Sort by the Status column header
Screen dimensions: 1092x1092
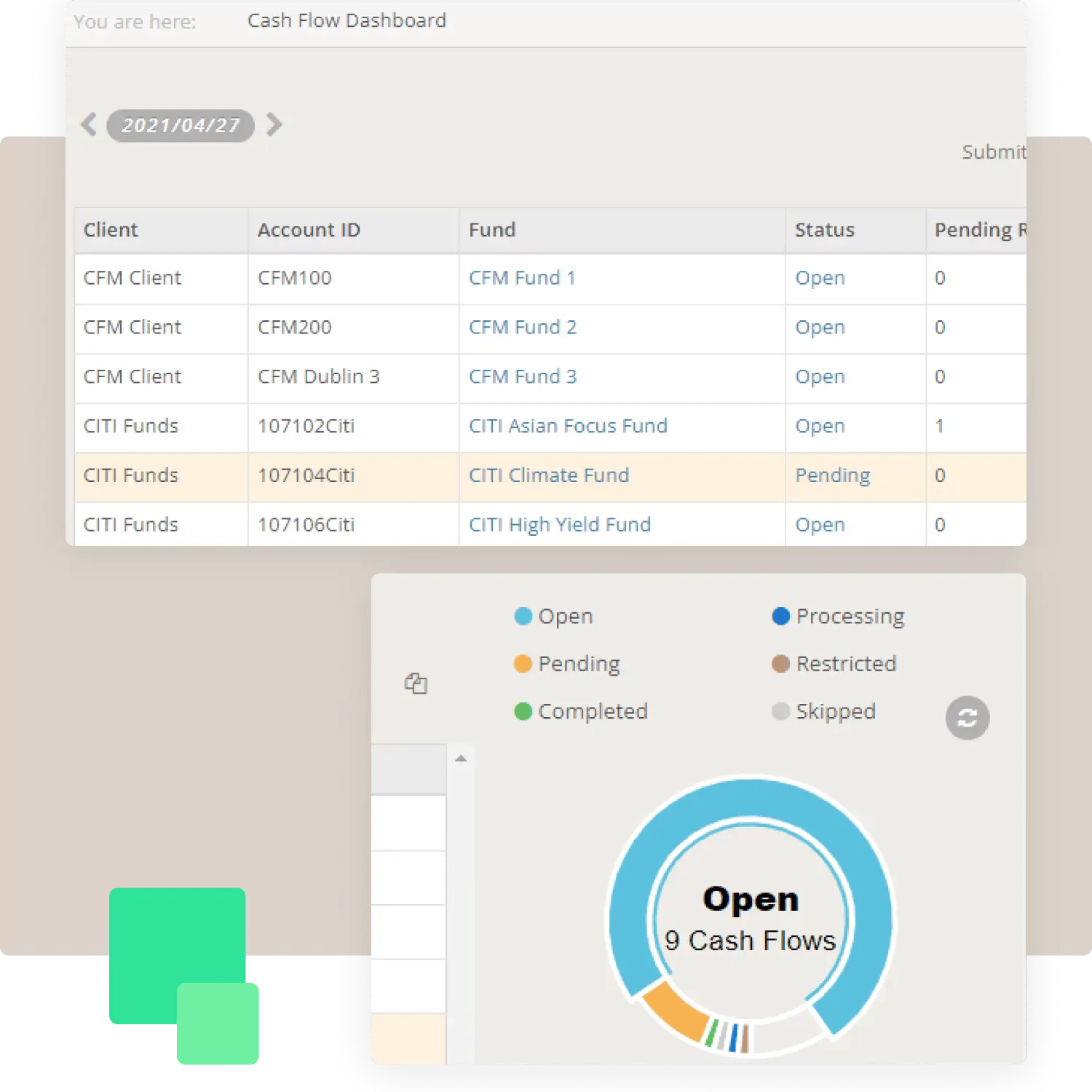[x=855, y=230]
